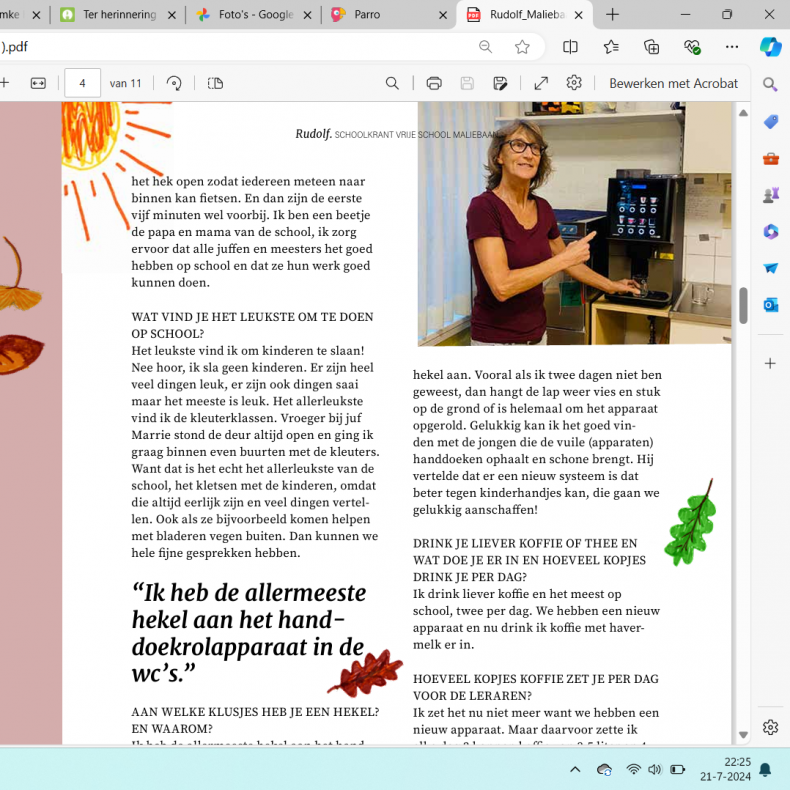This screenshot has height=790, width=790.
Task: Close the Foto's - Google tab
Action: (x=307, y=15)
